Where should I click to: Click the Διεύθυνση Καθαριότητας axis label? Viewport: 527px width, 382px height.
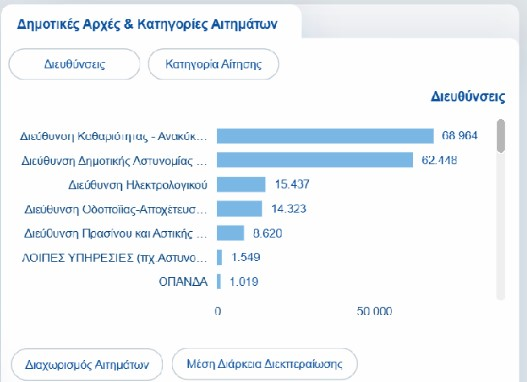[113, 136]
